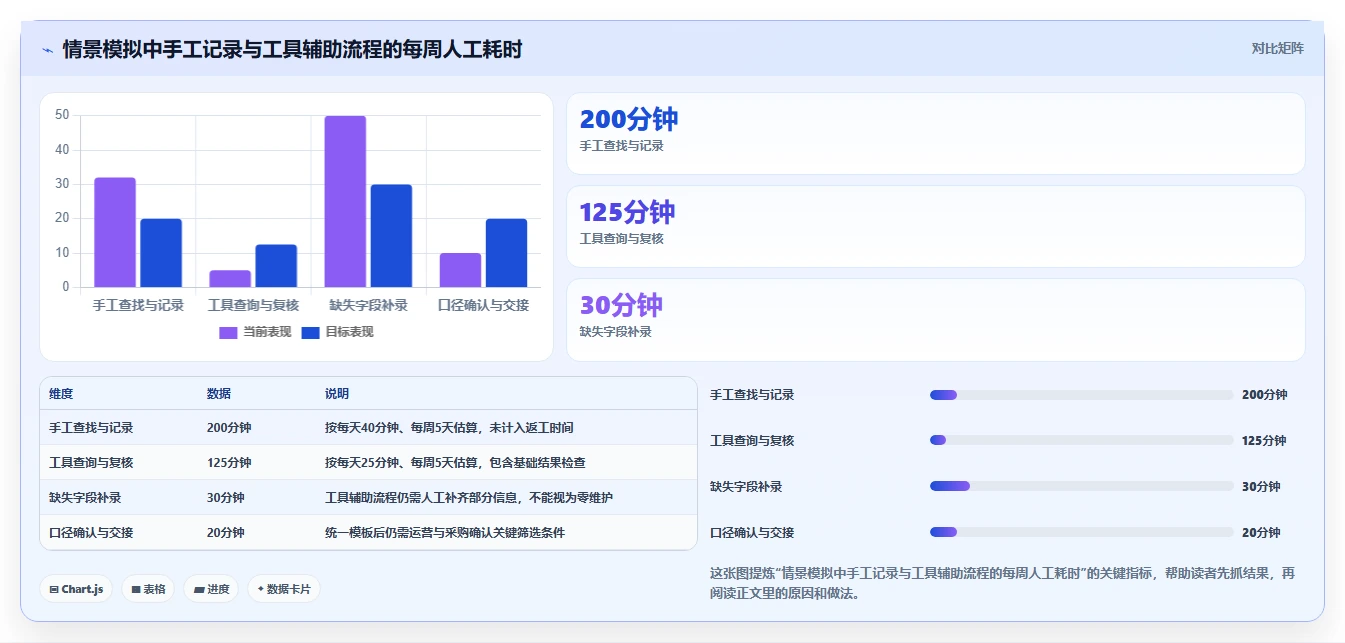
Task: Select the 数据卡片 tag chip
Action: 284,589
